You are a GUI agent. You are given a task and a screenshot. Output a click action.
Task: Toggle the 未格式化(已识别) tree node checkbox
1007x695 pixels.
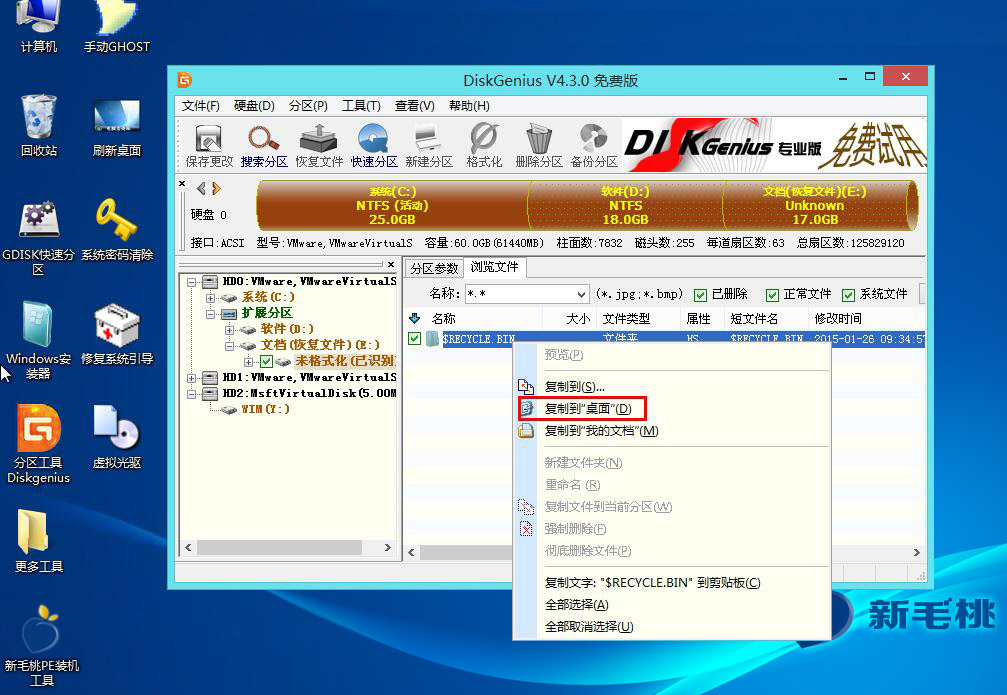[x=267, y=362]
